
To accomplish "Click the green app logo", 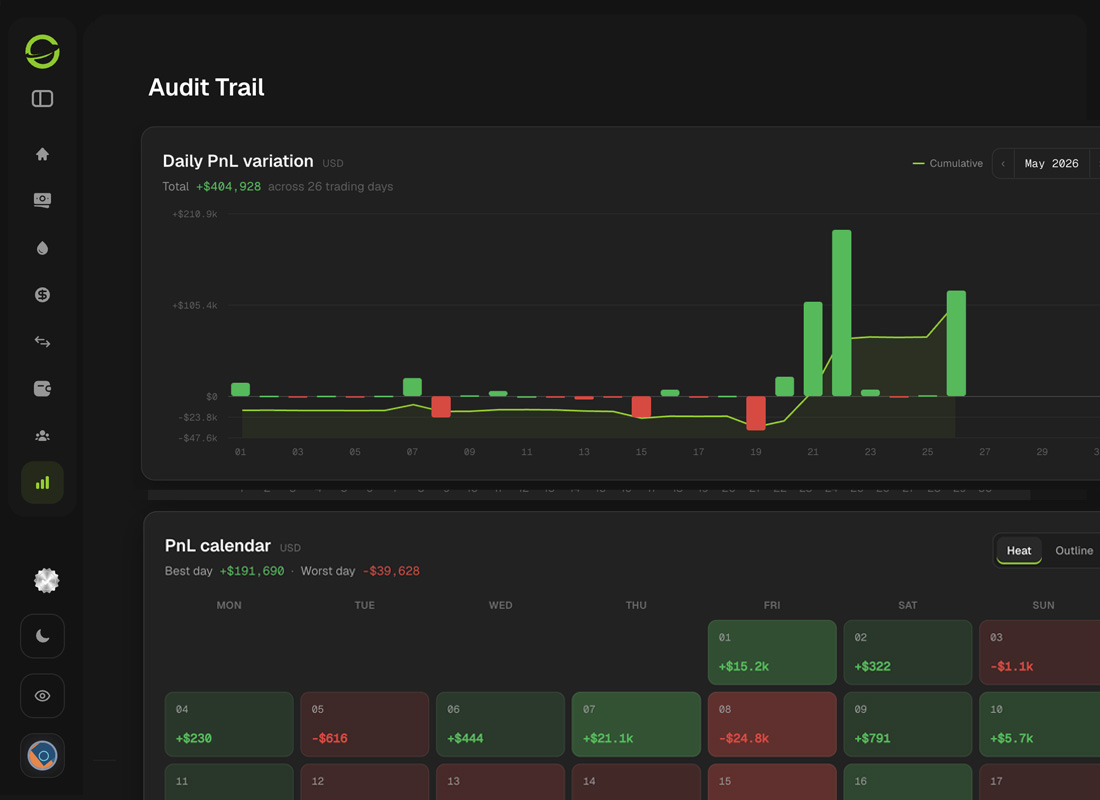I will 42,51.
